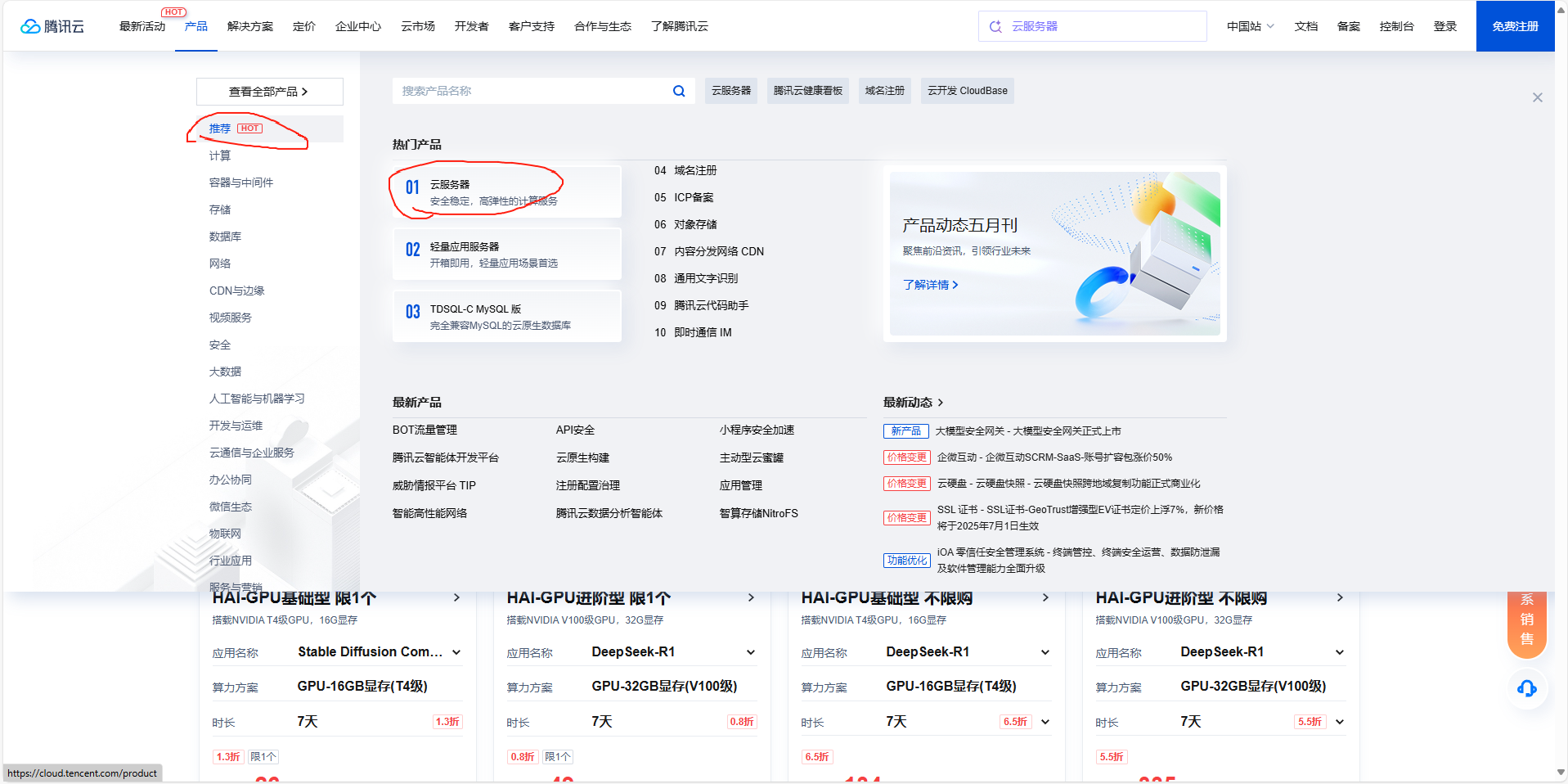Click the product search magnifier icon

pos(679,91)
